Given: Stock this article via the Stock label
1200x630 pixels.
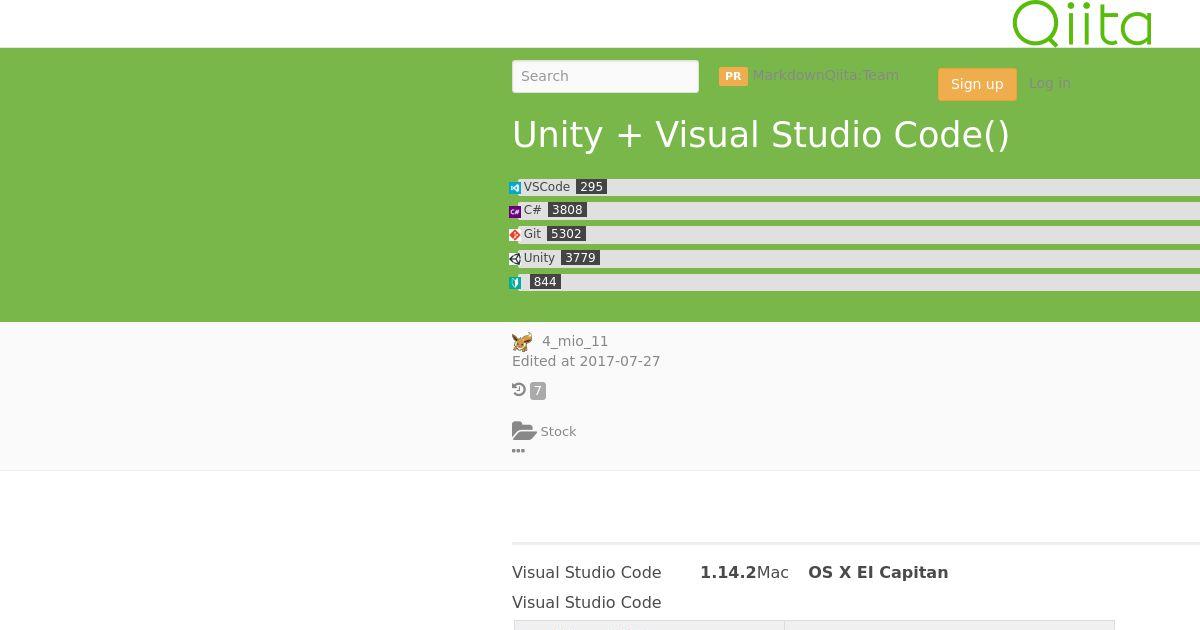Looking at the screenshot, I should coord(558,432).
